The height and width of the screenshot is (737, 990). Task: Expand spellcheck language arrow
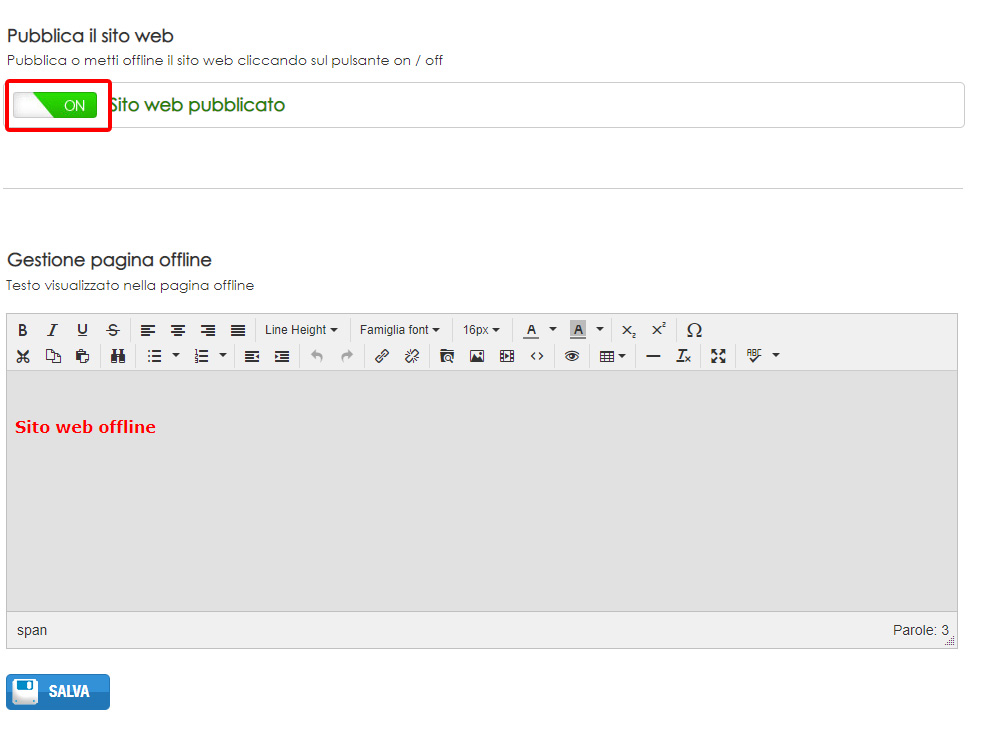776,356
